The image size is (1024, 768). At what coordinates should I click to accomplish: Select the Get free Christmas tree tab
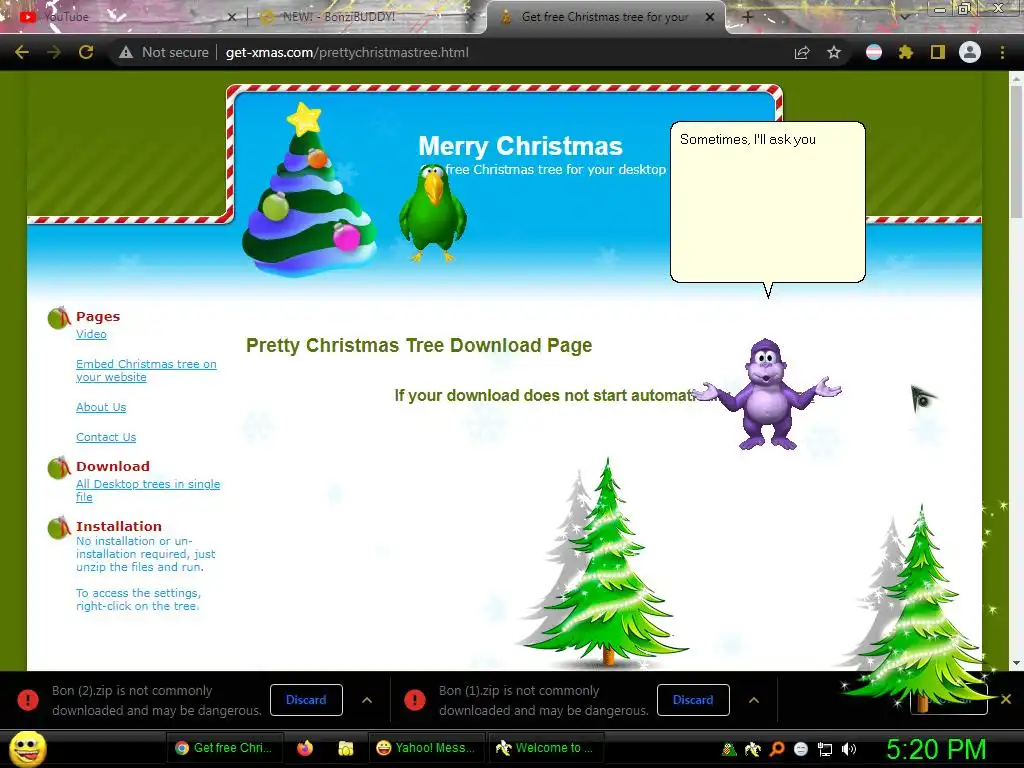tap(604, 17)
